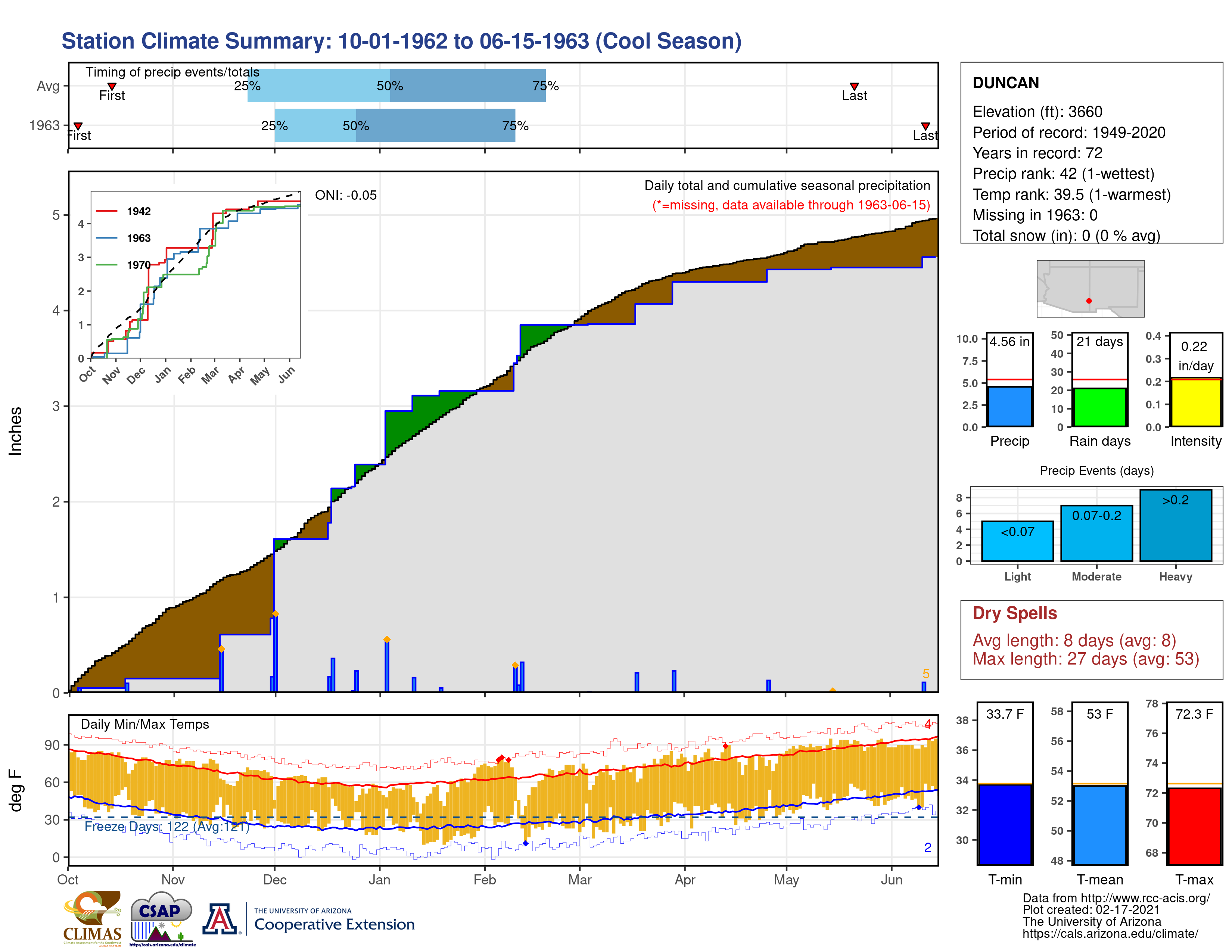Image resolution: width=1232 pixels, height=952 pixels.
Task: Click the blue 2 count label
Action: click(927, 847)
